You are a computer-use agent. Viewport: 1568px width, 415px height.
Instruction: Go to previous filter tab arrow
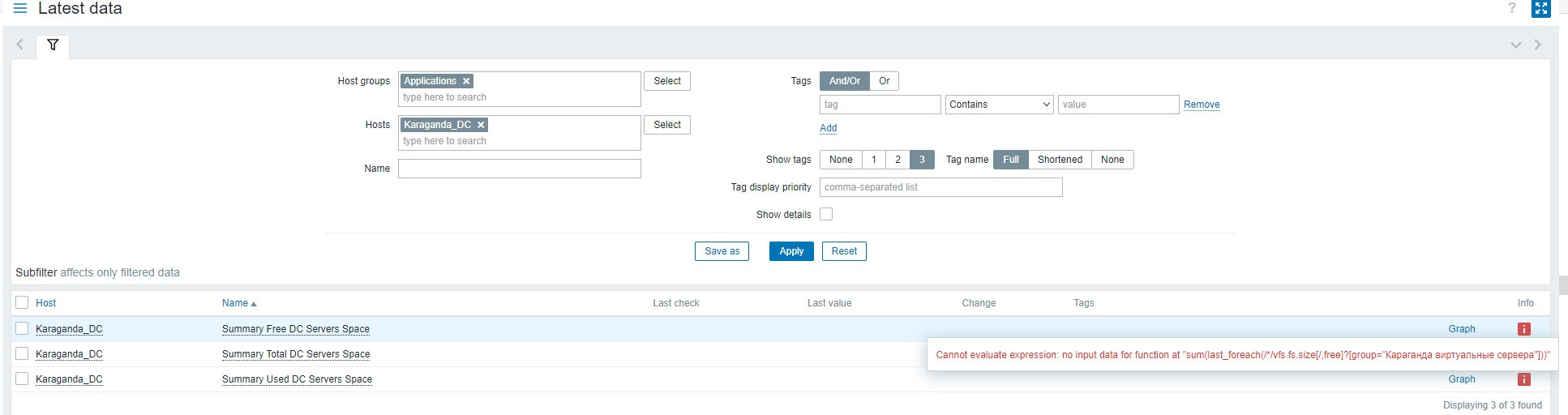pos(20,45)
